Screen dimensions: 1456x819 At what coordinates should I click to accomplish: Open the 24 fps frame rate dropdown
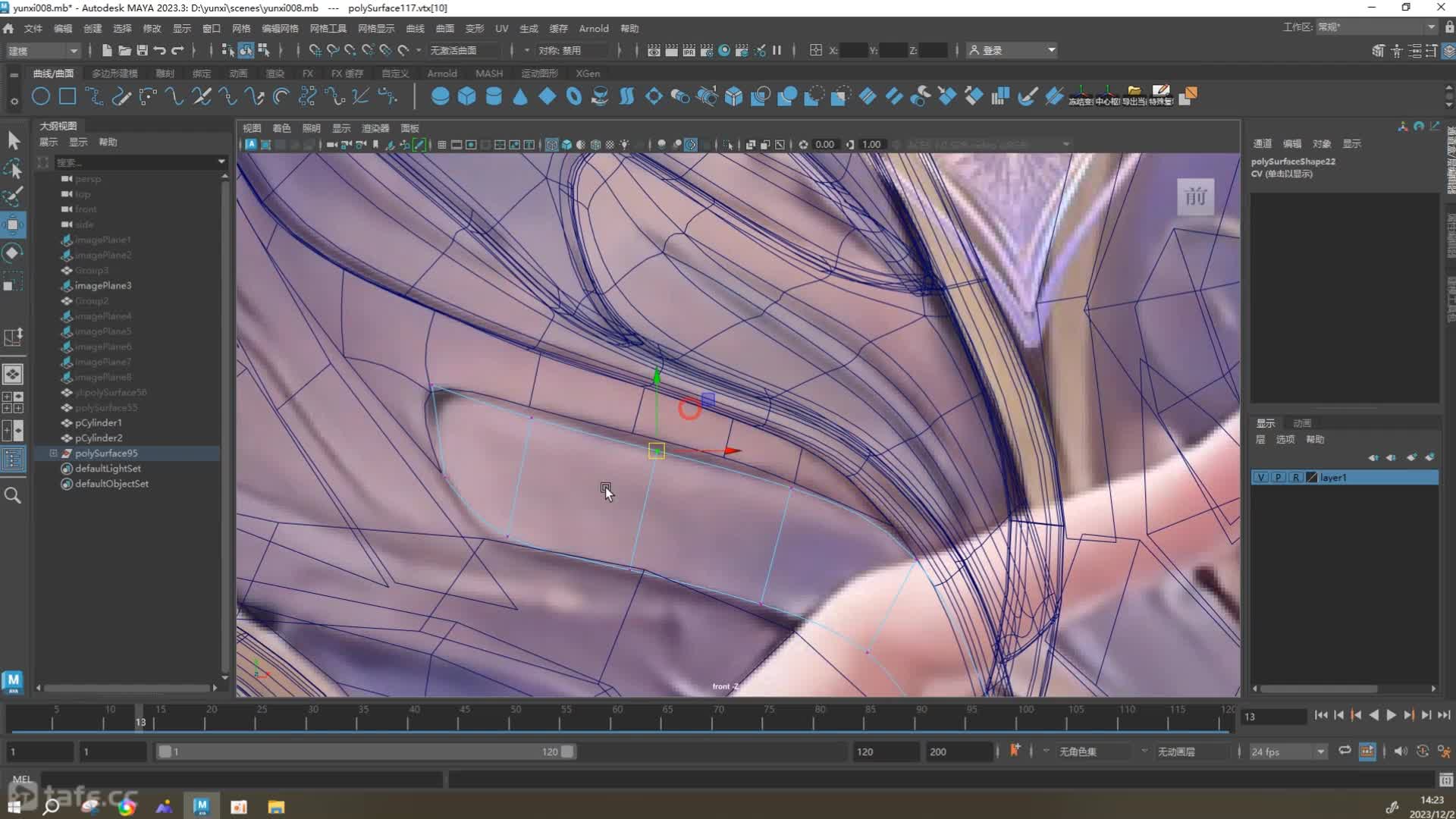[x=1288, y=752]
